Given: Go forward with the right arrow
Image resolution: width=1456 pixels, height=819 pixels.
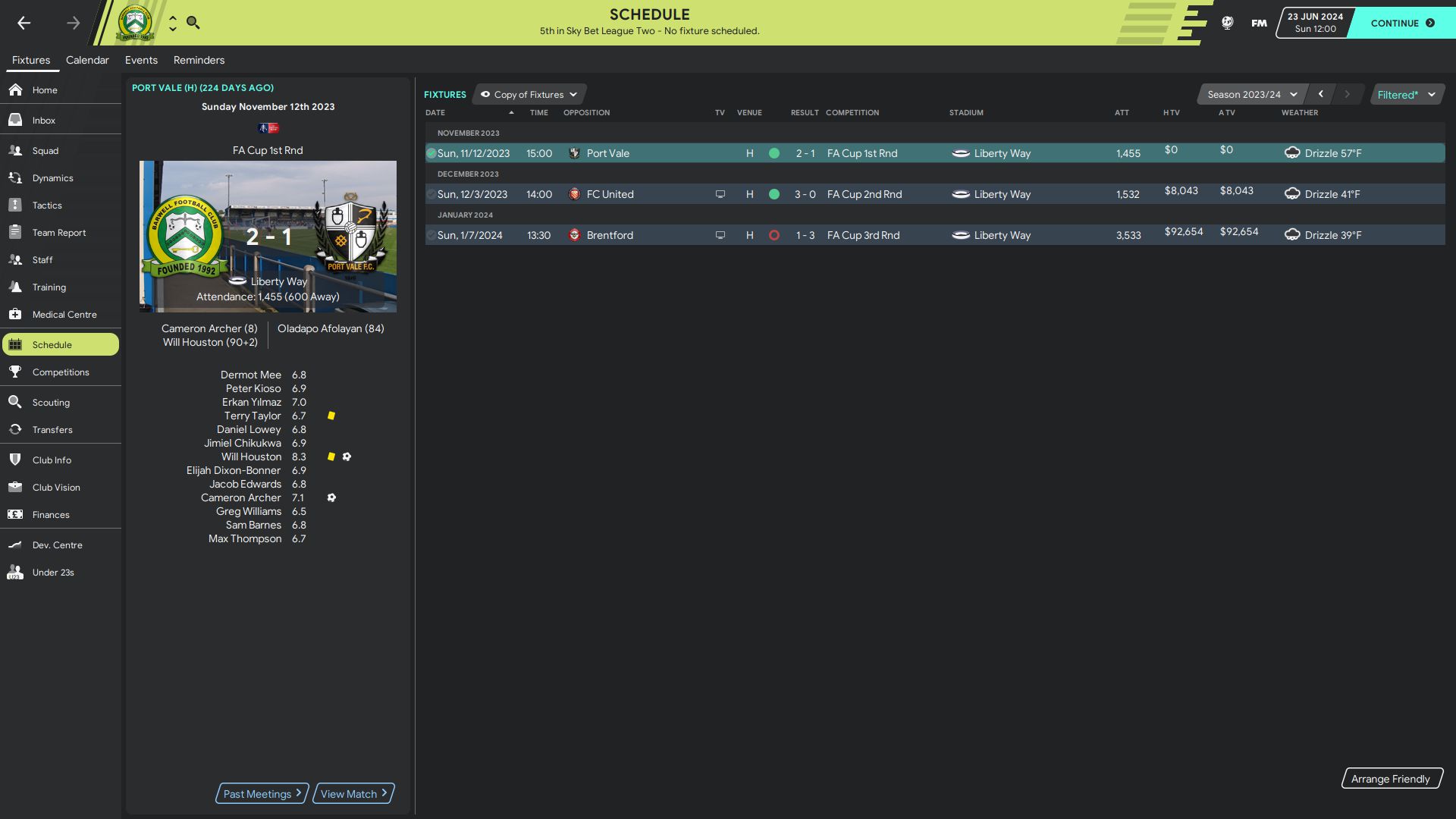Looking at the screenshot, I should pos(73,23).
